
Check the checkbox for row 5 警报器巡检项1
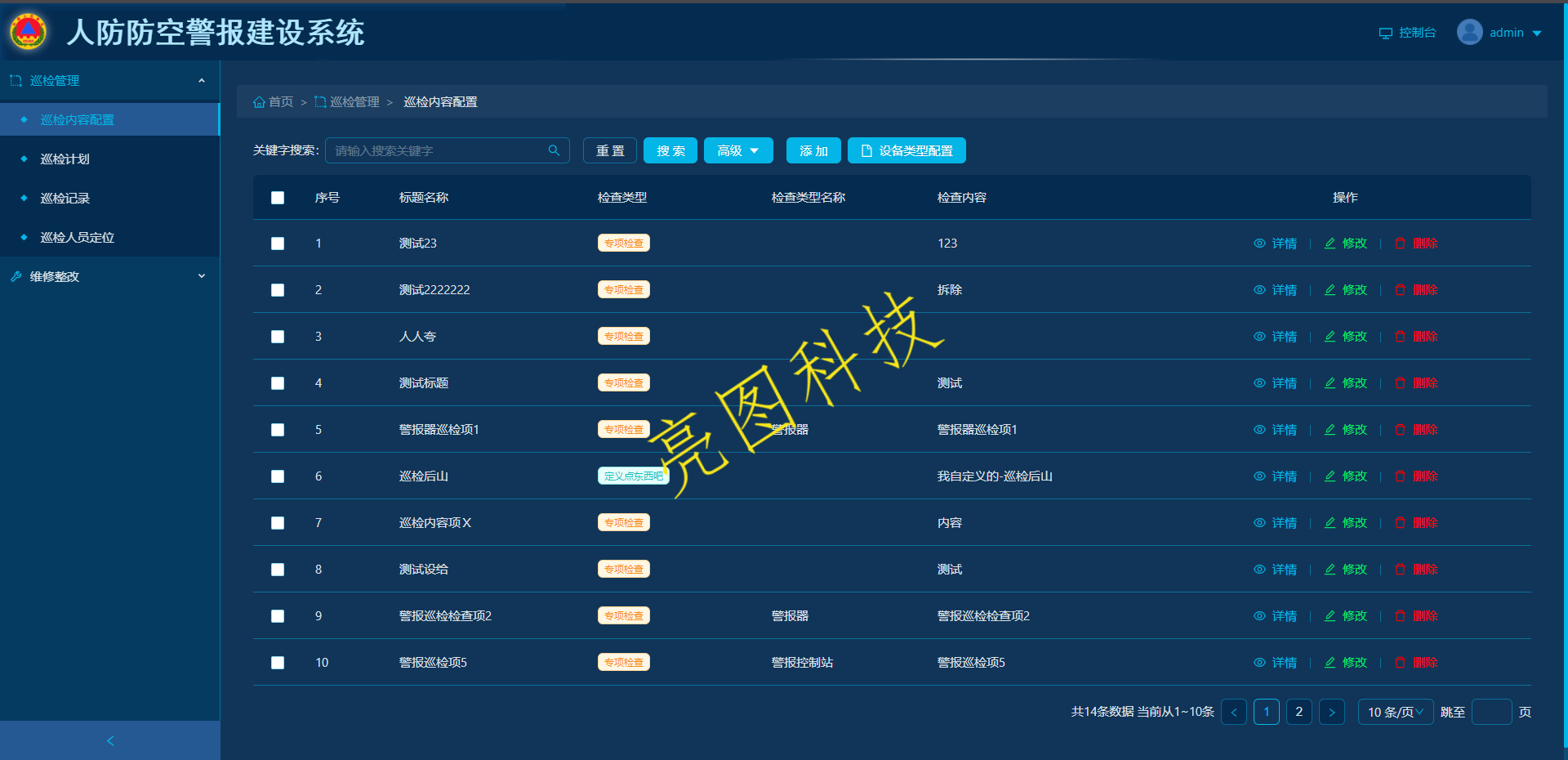(278, 430)
